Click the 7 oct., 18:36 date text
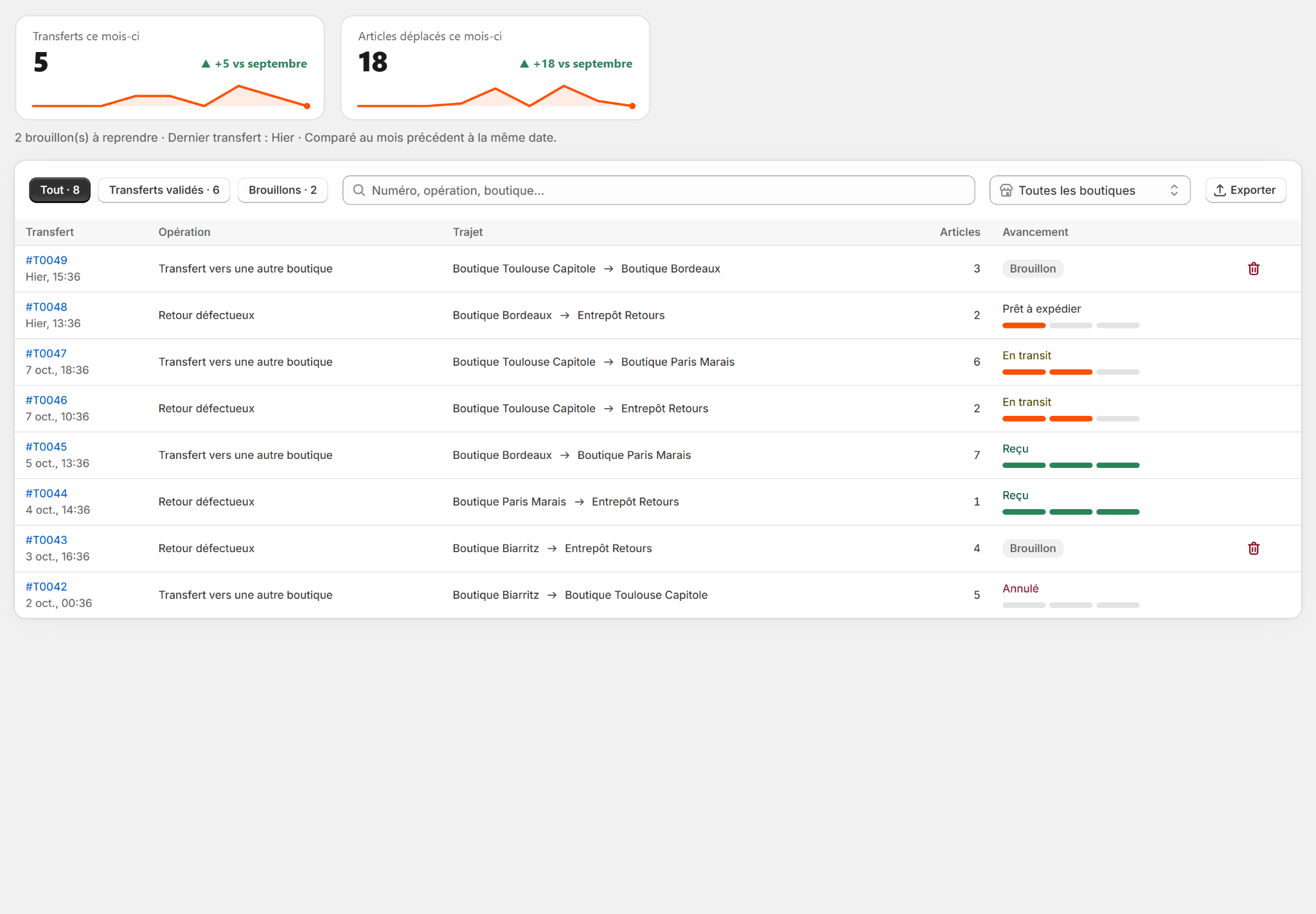1316x914 pixels. pyautogui.click(x=57, y=370)
